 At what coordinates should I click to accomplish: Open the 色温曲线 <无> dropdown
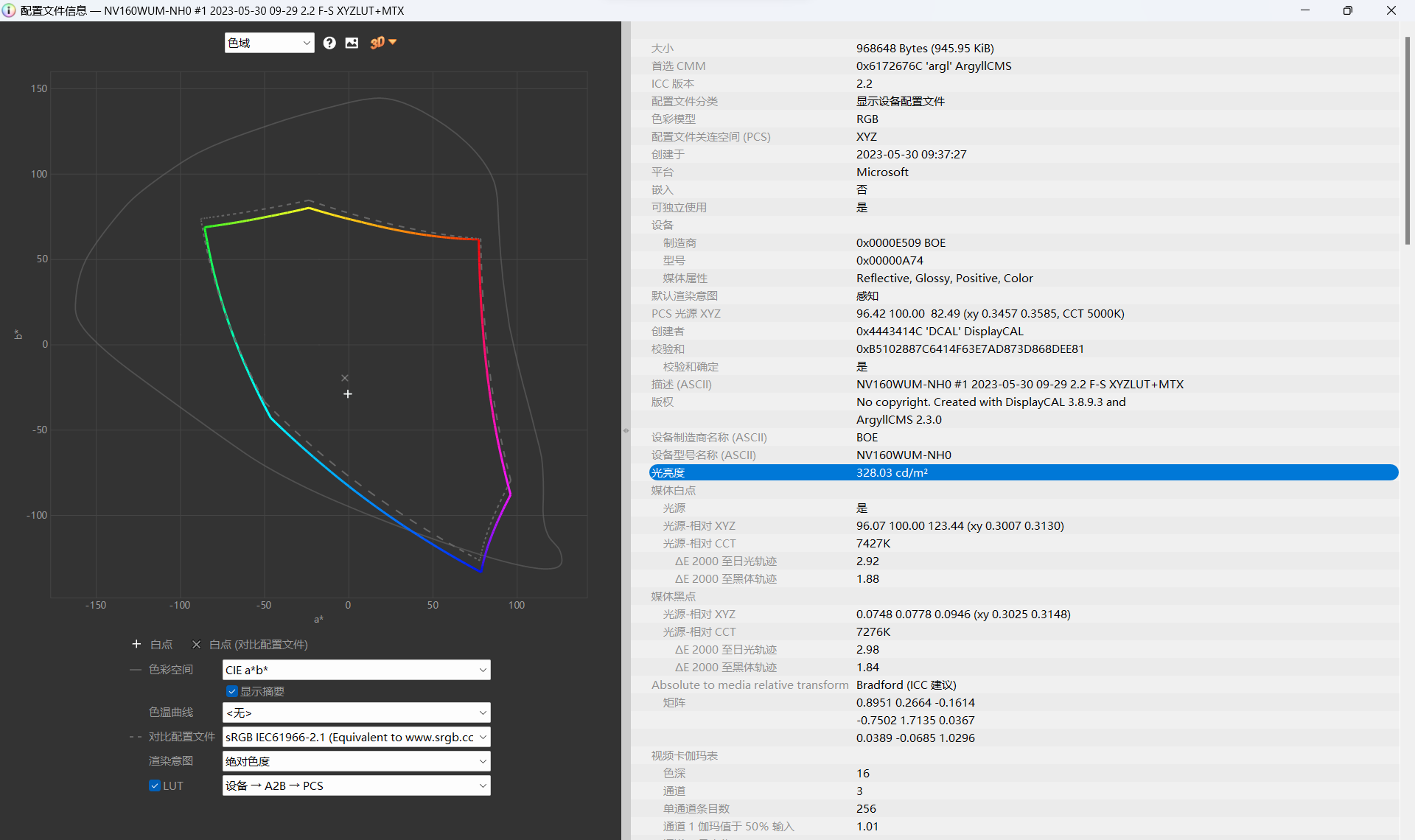[356, 713]
